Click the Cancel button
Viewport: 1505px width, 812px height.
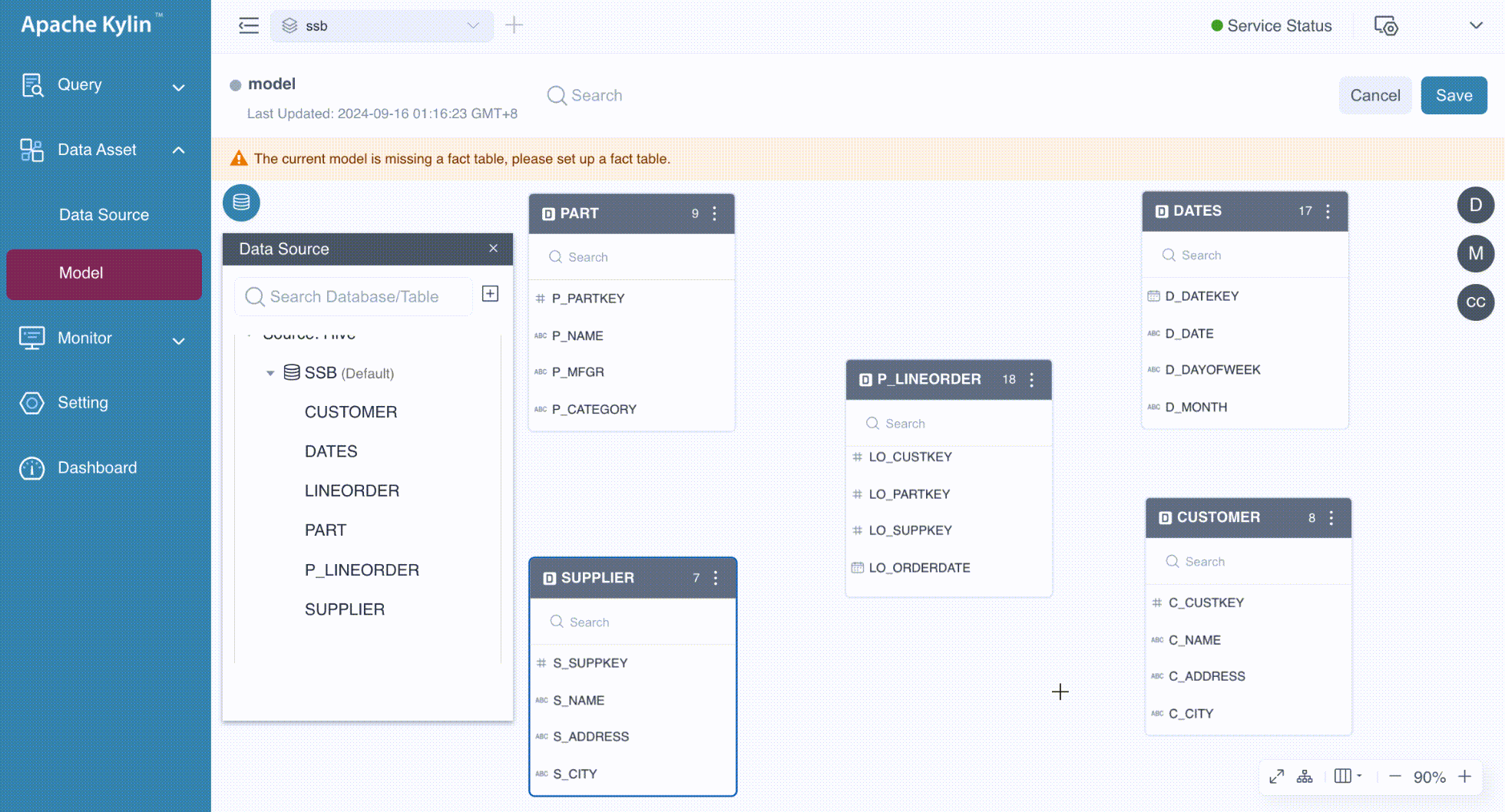tap(1374, 95)
